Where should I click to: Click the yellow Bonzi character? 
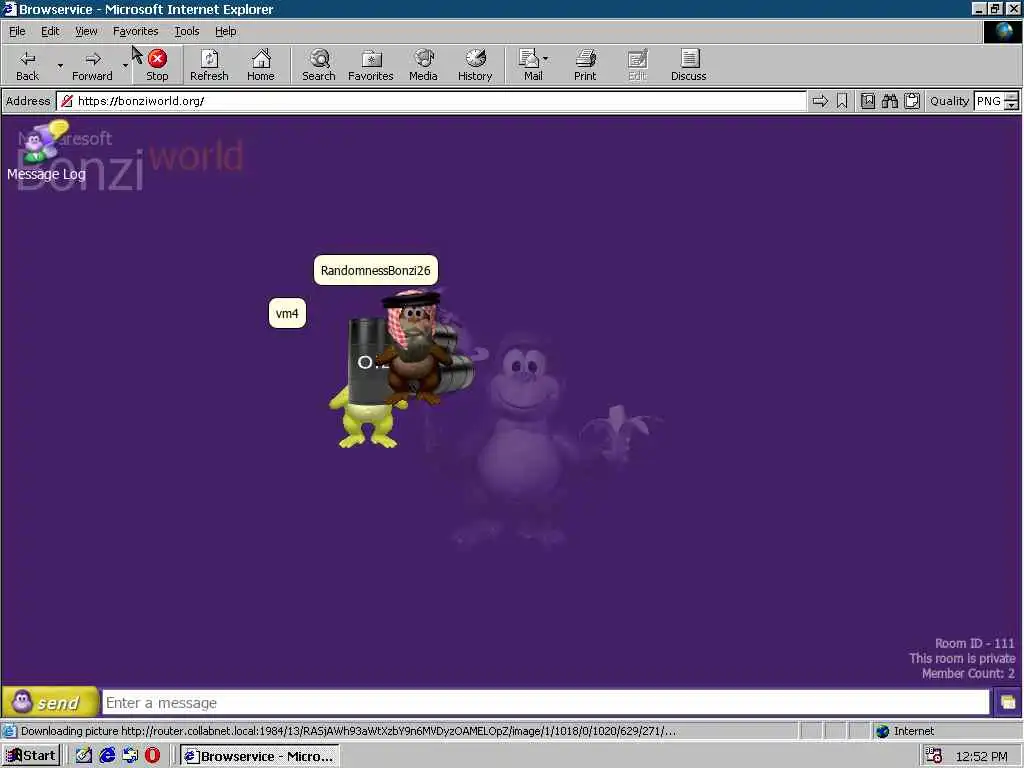(366, 421)
